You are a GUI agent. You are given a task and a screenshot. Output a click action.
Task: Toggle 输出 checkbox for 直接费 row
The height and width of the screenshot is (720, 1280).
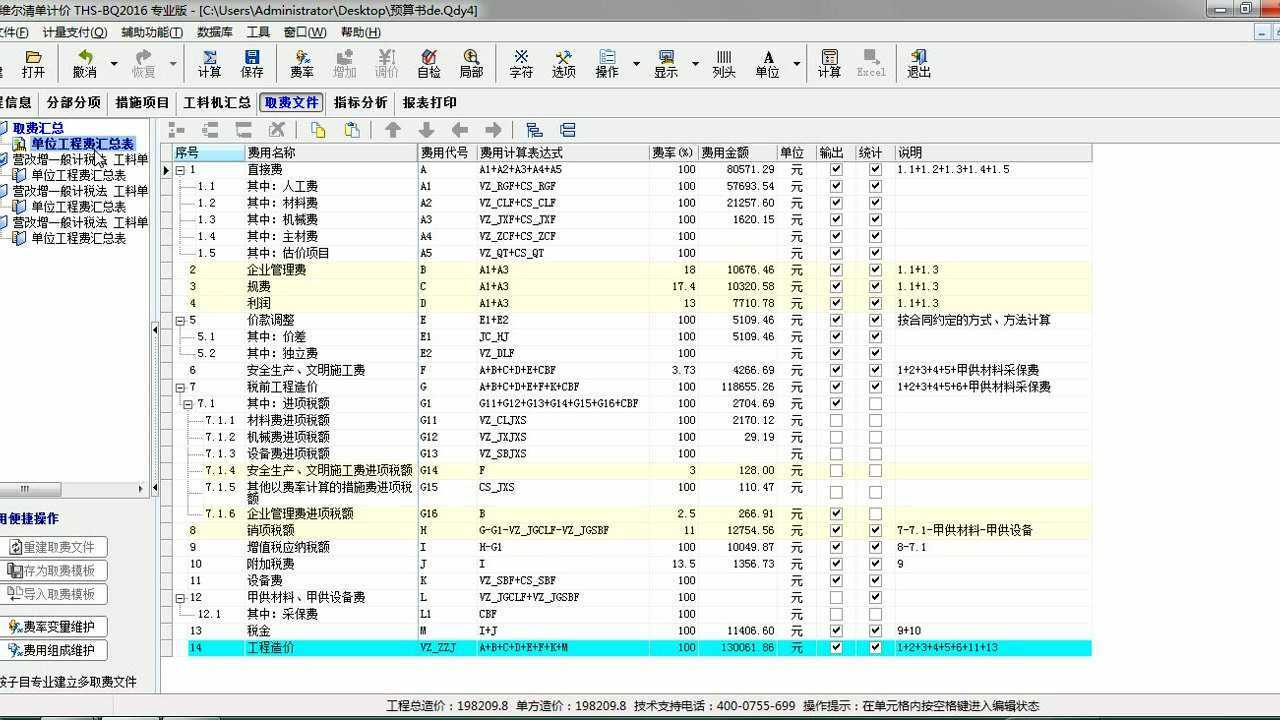(836, 170)
